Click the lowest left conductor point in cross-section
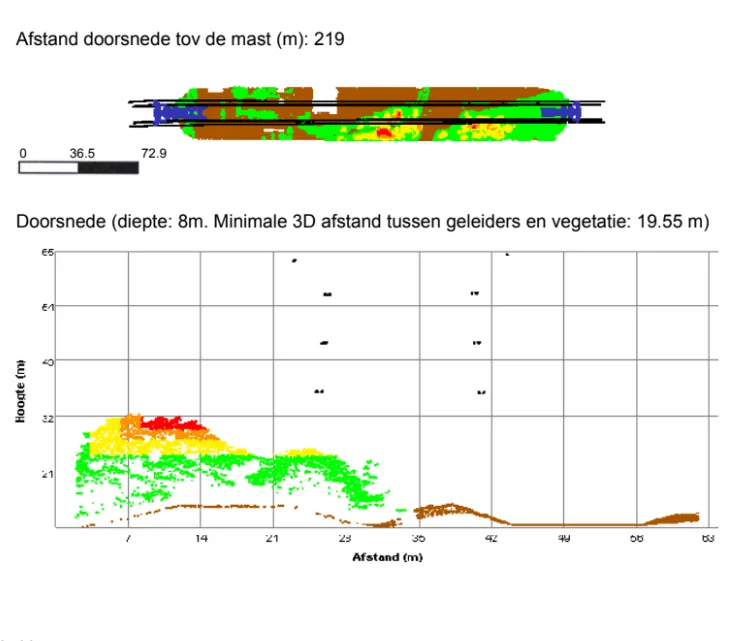 319,391
